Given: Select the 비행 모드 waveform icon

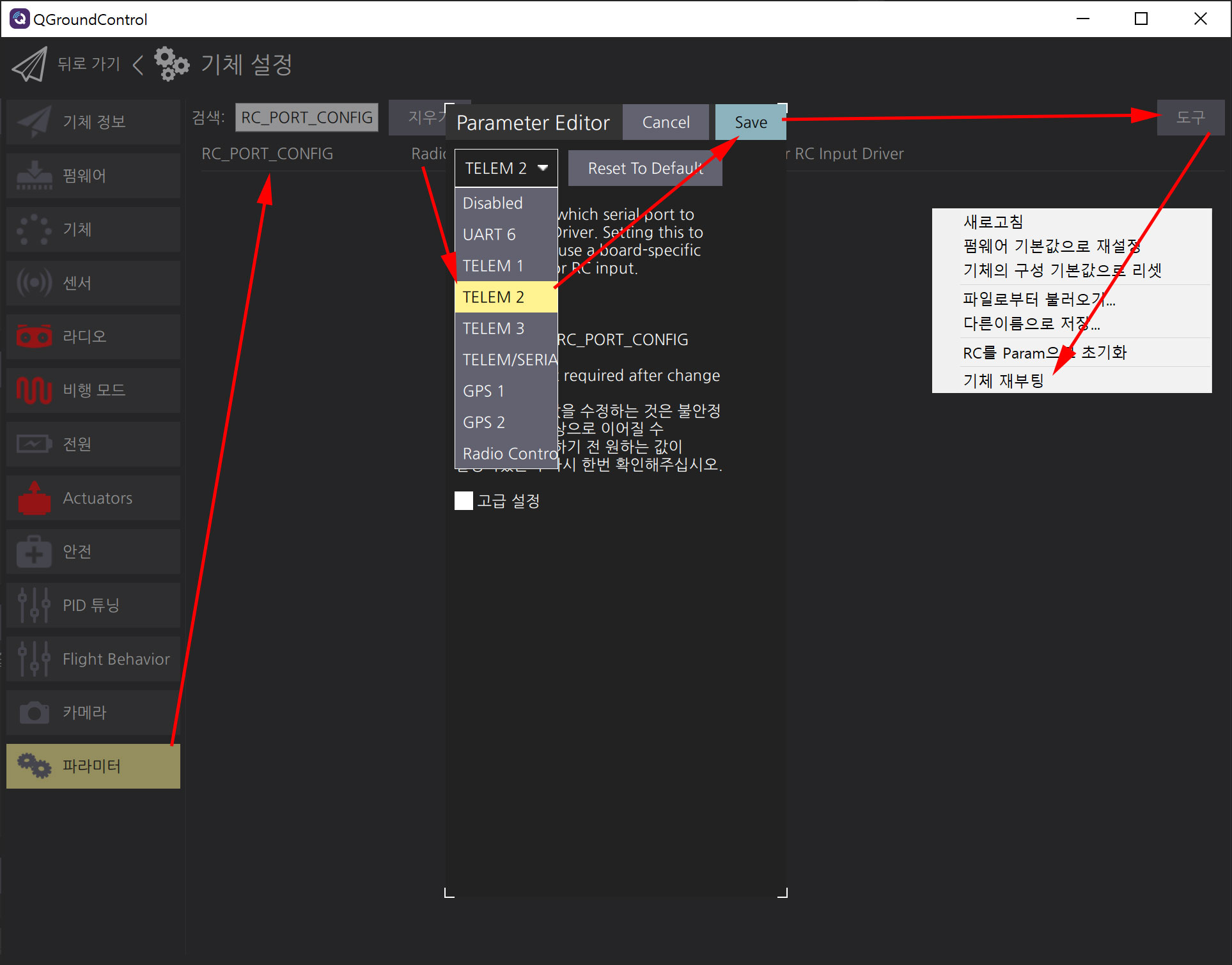Looking at the screenshot, I should point(34,390).
